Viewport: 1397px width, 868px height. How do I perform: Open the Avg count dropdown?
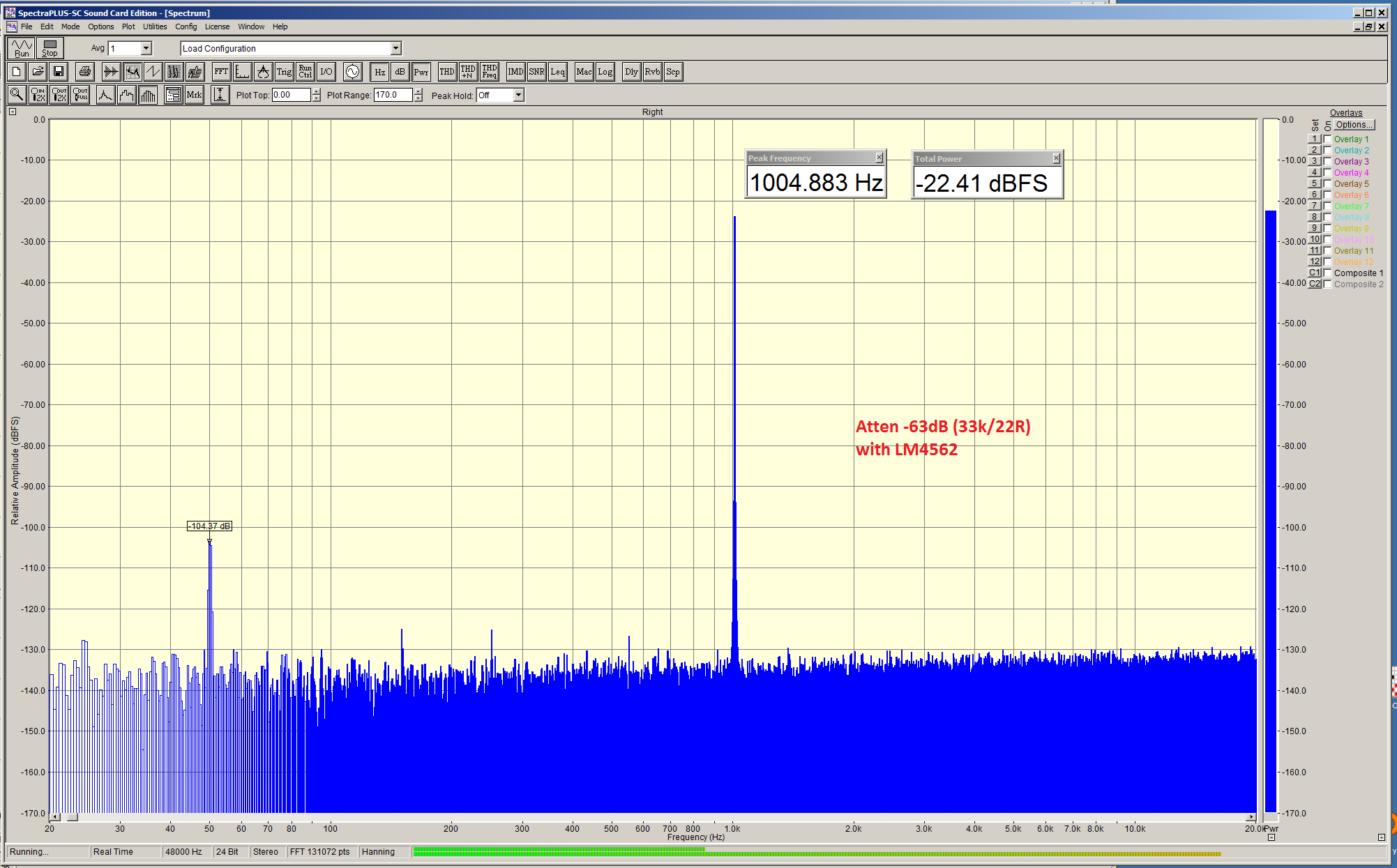146,48
